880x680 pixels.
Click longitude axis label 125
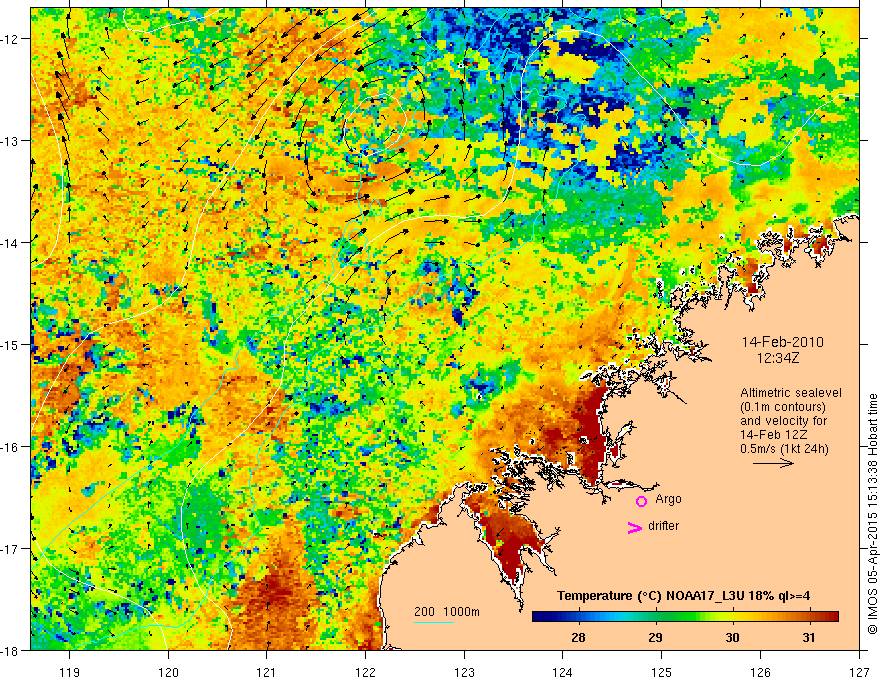tap(662, 672)
